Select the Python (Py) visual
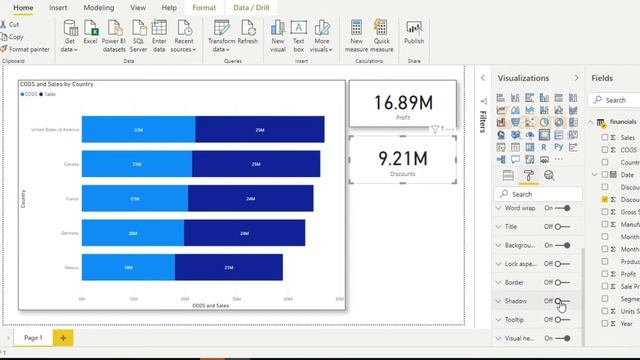Screen dimensions: 640x360 [x=559, y=147]
